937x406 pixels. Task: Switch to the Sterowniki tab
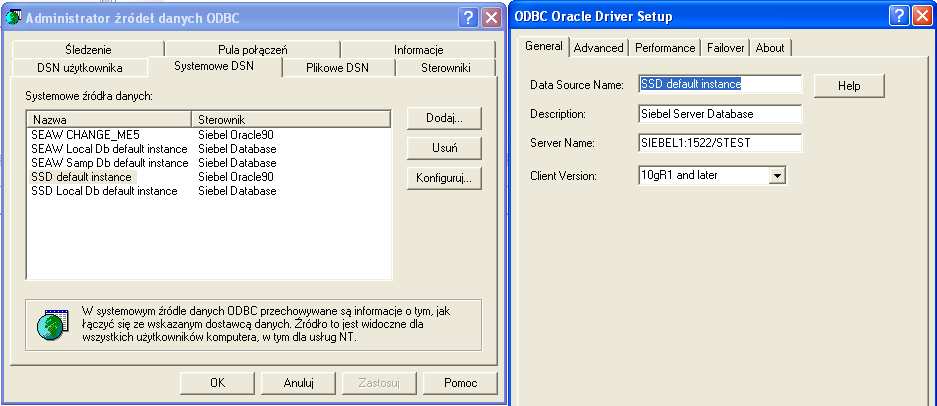[x=446, y=68]
